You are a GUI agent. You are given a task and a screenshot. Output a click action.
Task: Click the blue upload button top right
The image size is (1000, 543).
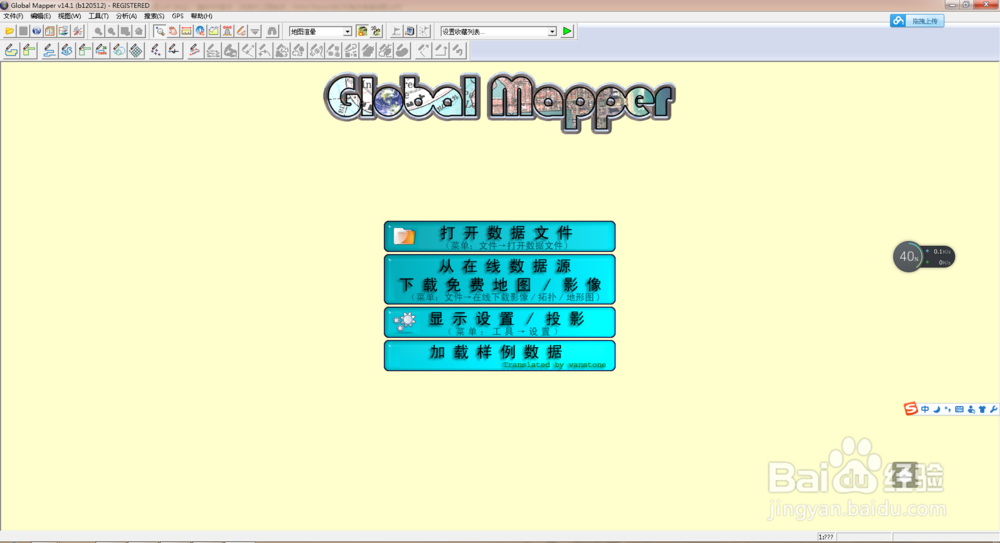(917, 21)
